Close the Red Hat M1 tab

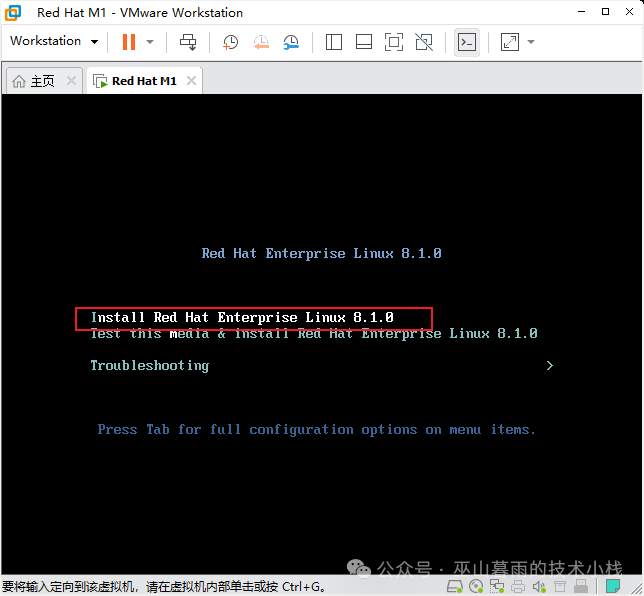tap(191, 81)
